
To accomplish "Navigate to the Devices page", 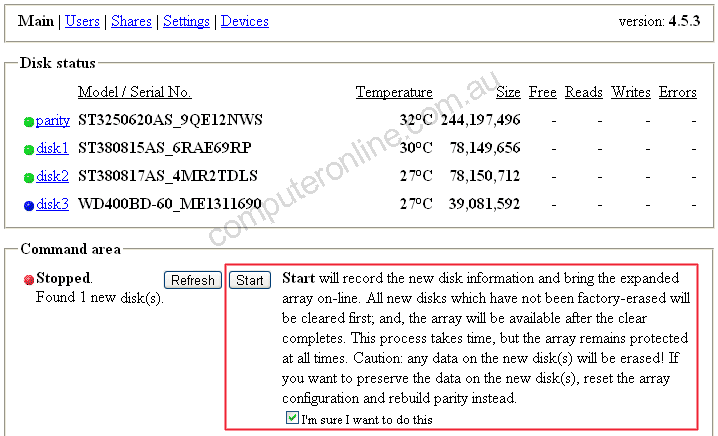I will (245, 21).
